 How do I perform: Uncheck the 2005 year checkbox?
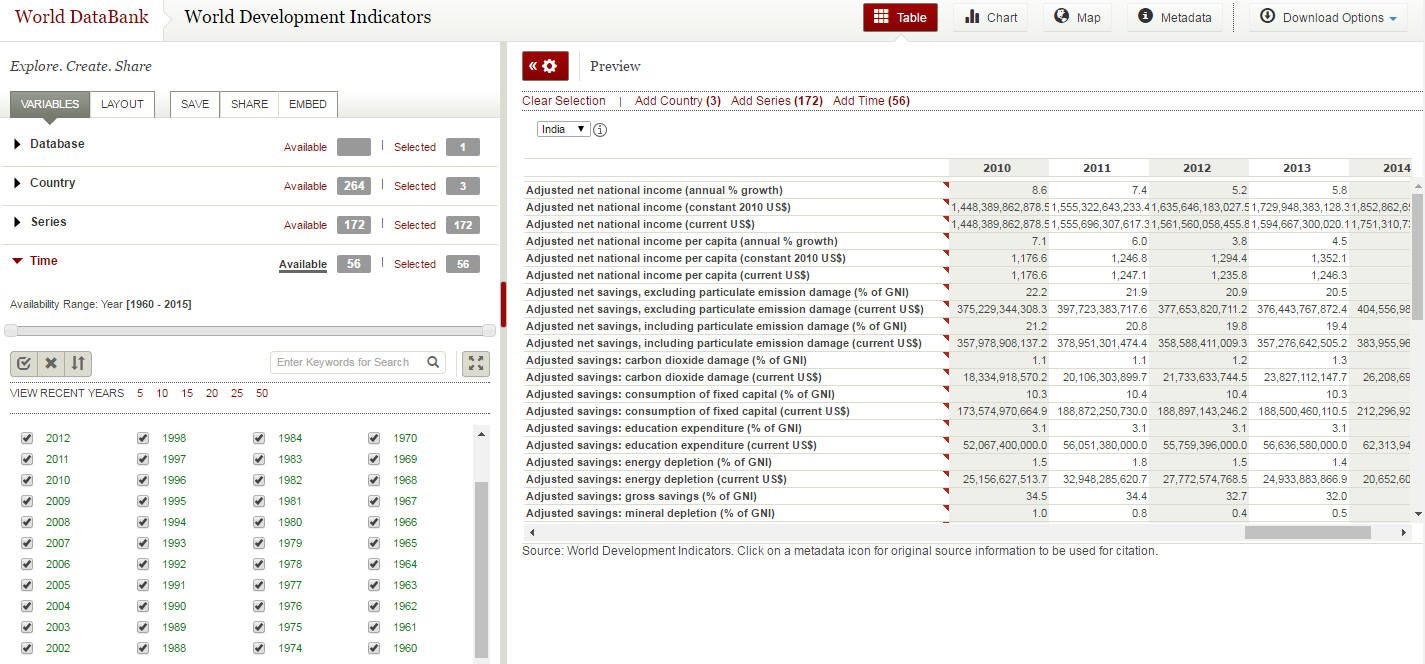point(27,585)
